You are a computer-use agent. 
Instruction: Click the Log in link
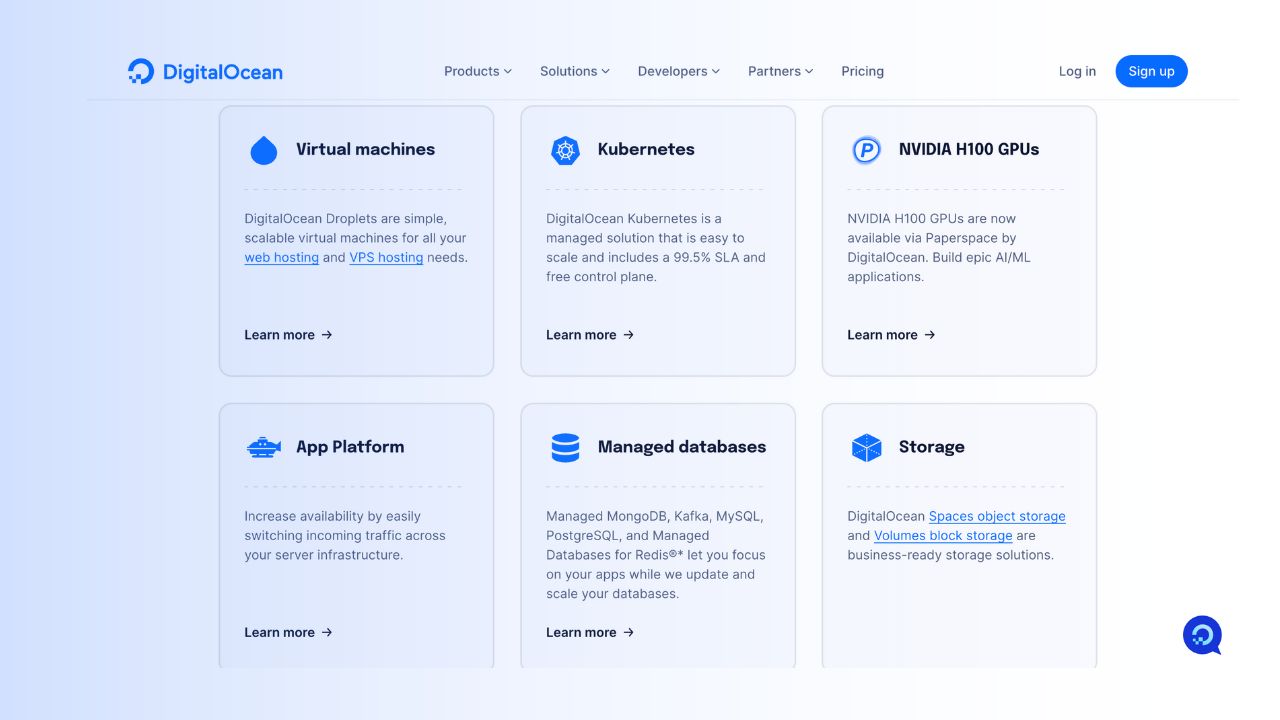point(1077,71)
